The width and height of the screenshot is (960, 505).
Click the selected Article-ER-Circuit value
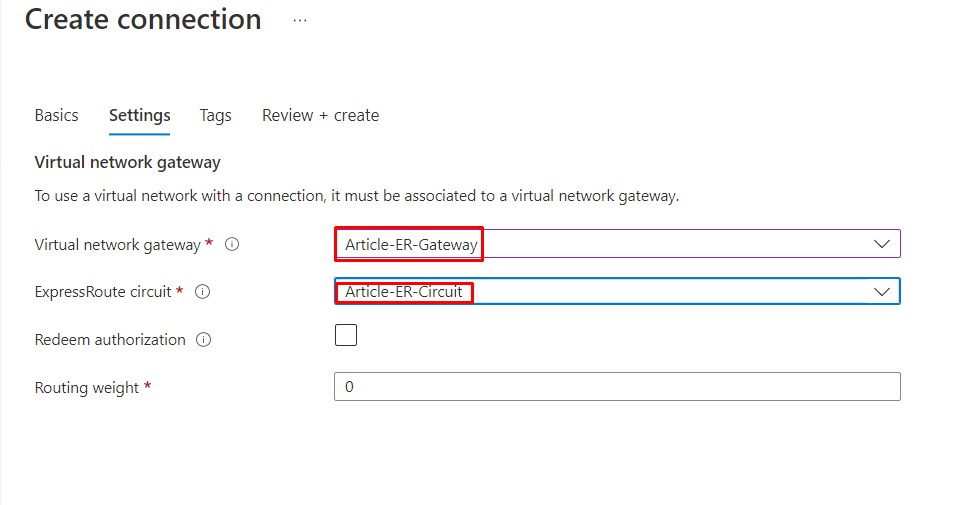[404, 292]
